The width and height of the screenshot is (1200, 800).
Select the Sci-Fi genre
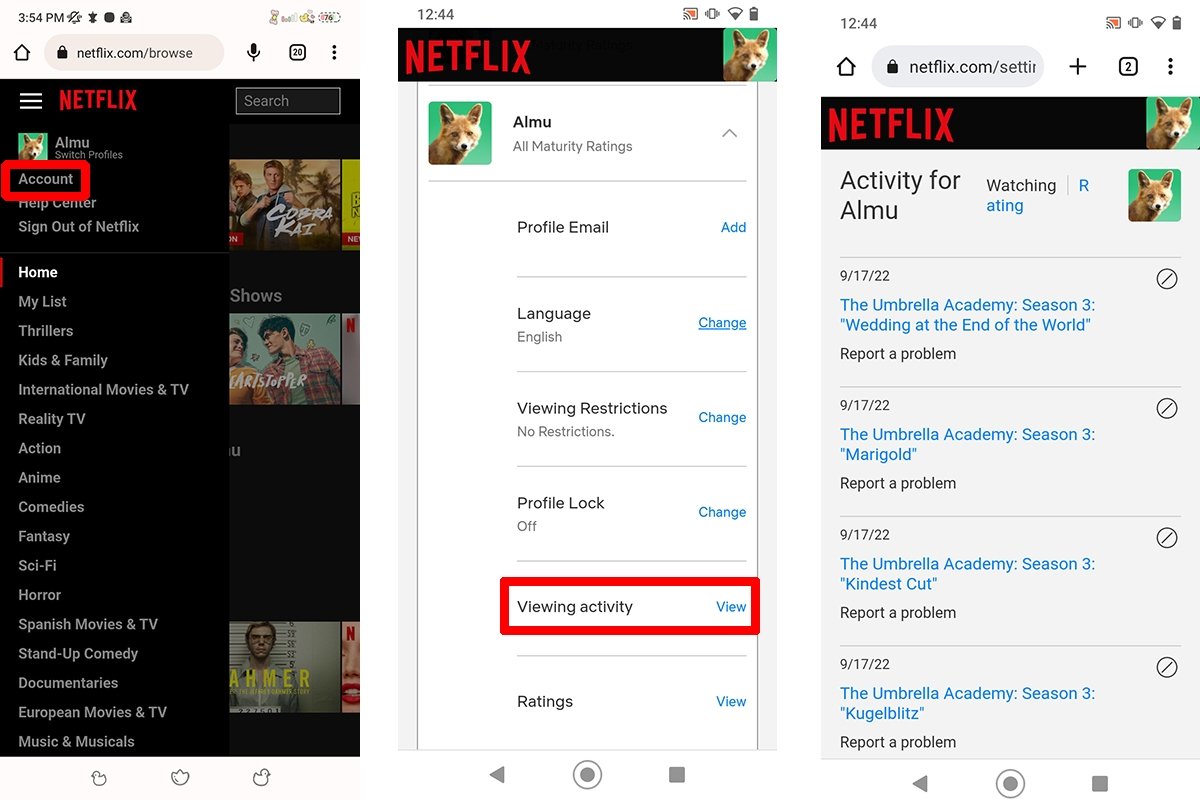pos(38,566)
